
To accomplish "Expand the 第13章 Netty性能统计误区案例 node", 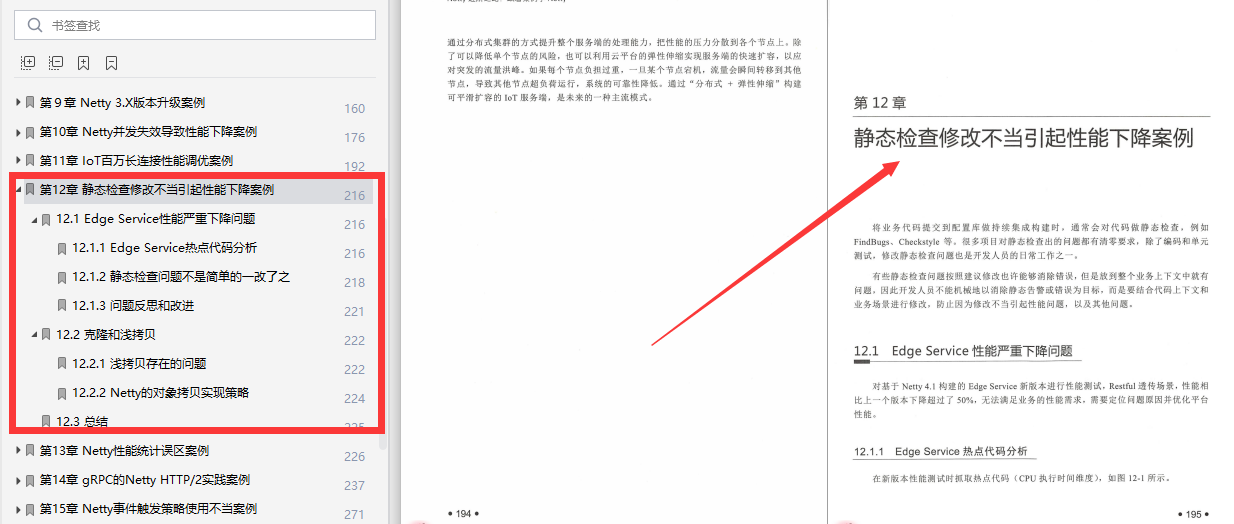I will point(18,451).
